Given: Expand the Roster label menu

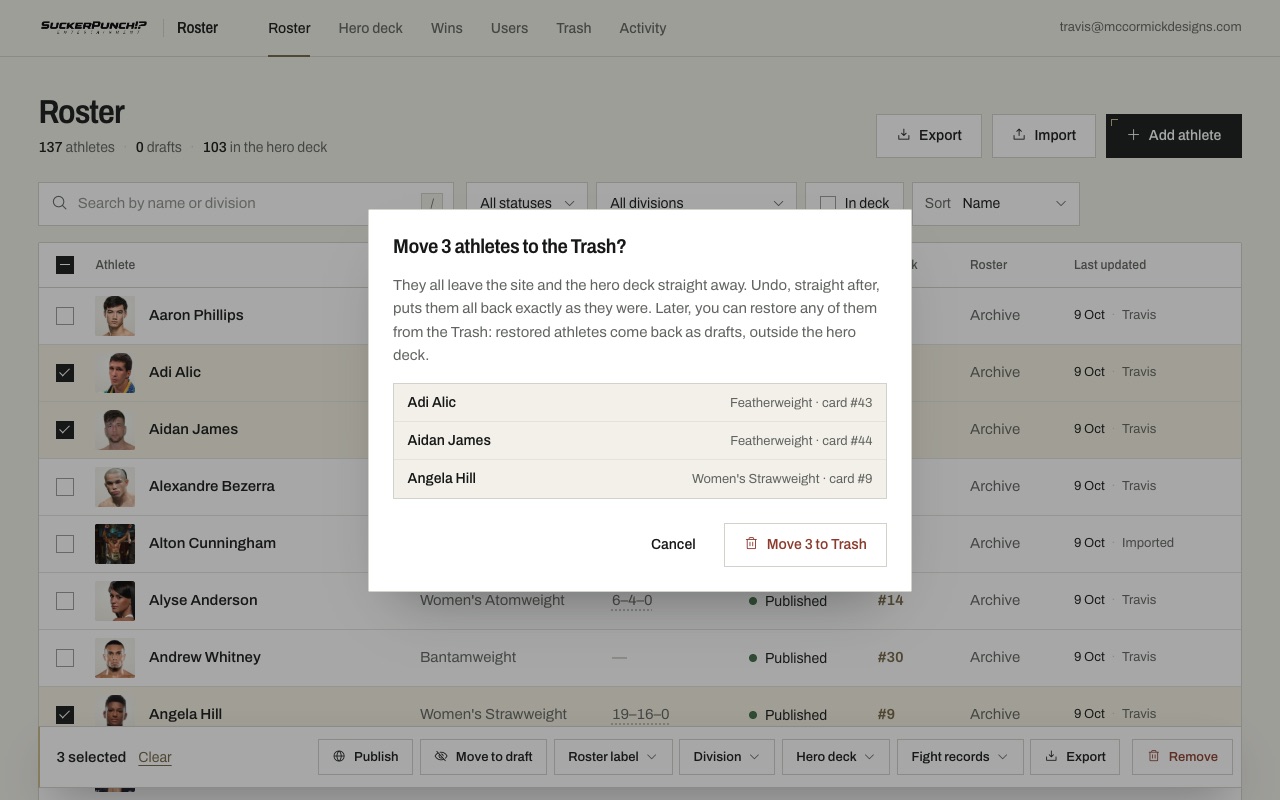Looking at the screenshot, I should (612, 756).
